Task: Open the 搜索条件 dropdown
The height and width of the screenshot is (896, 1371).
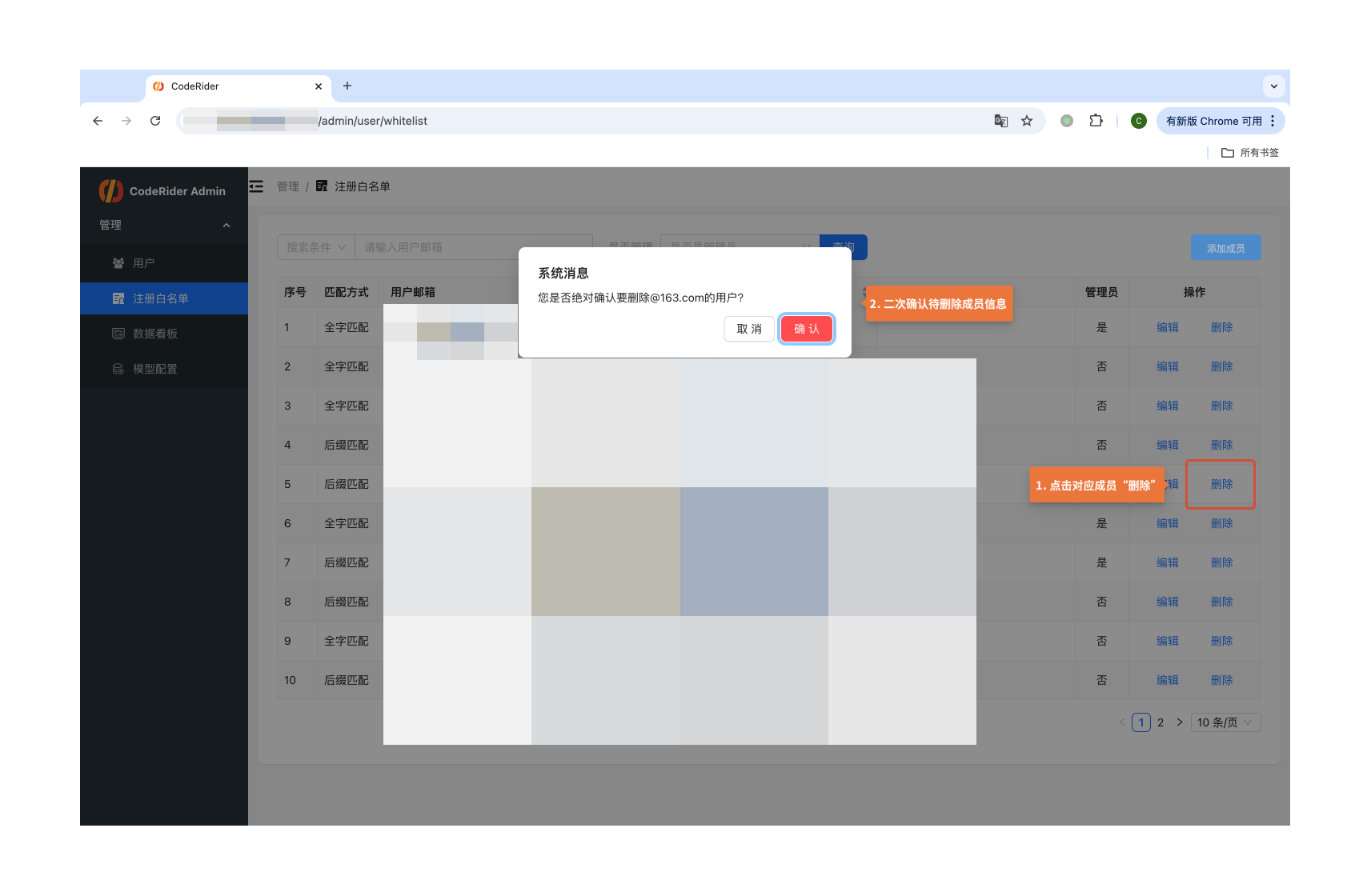Action: (316, 247)
